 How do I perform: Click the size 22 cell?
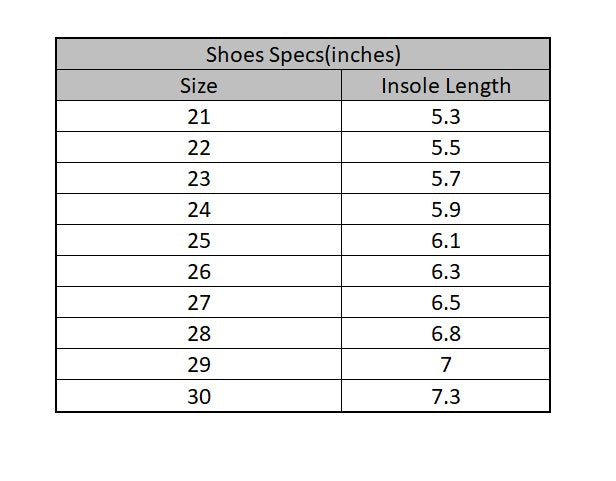point(198,148)
